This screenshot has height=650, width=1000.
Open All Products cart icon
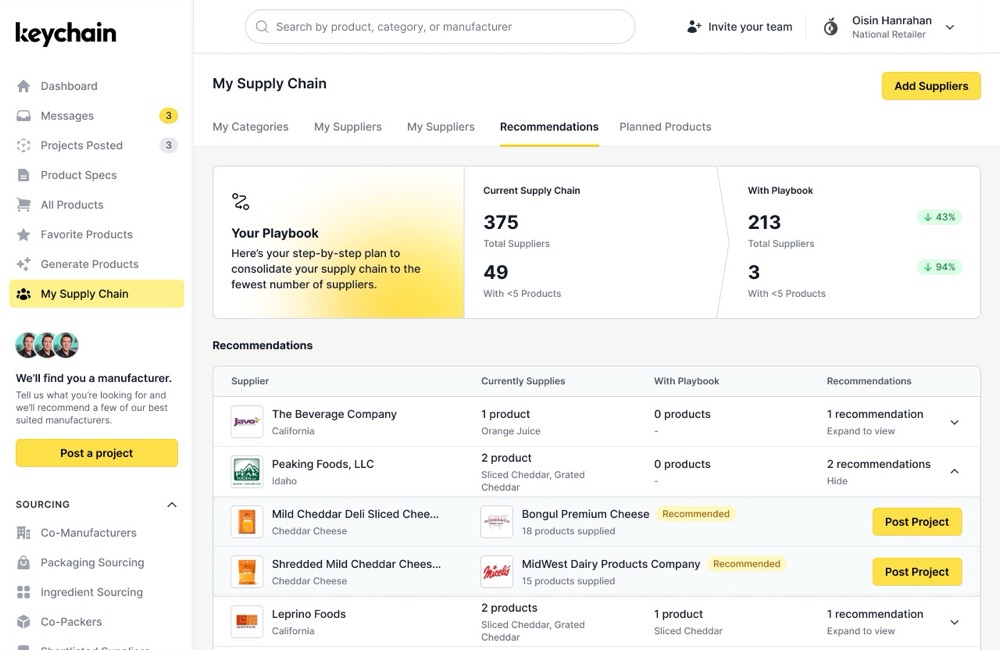click(24, 205)
